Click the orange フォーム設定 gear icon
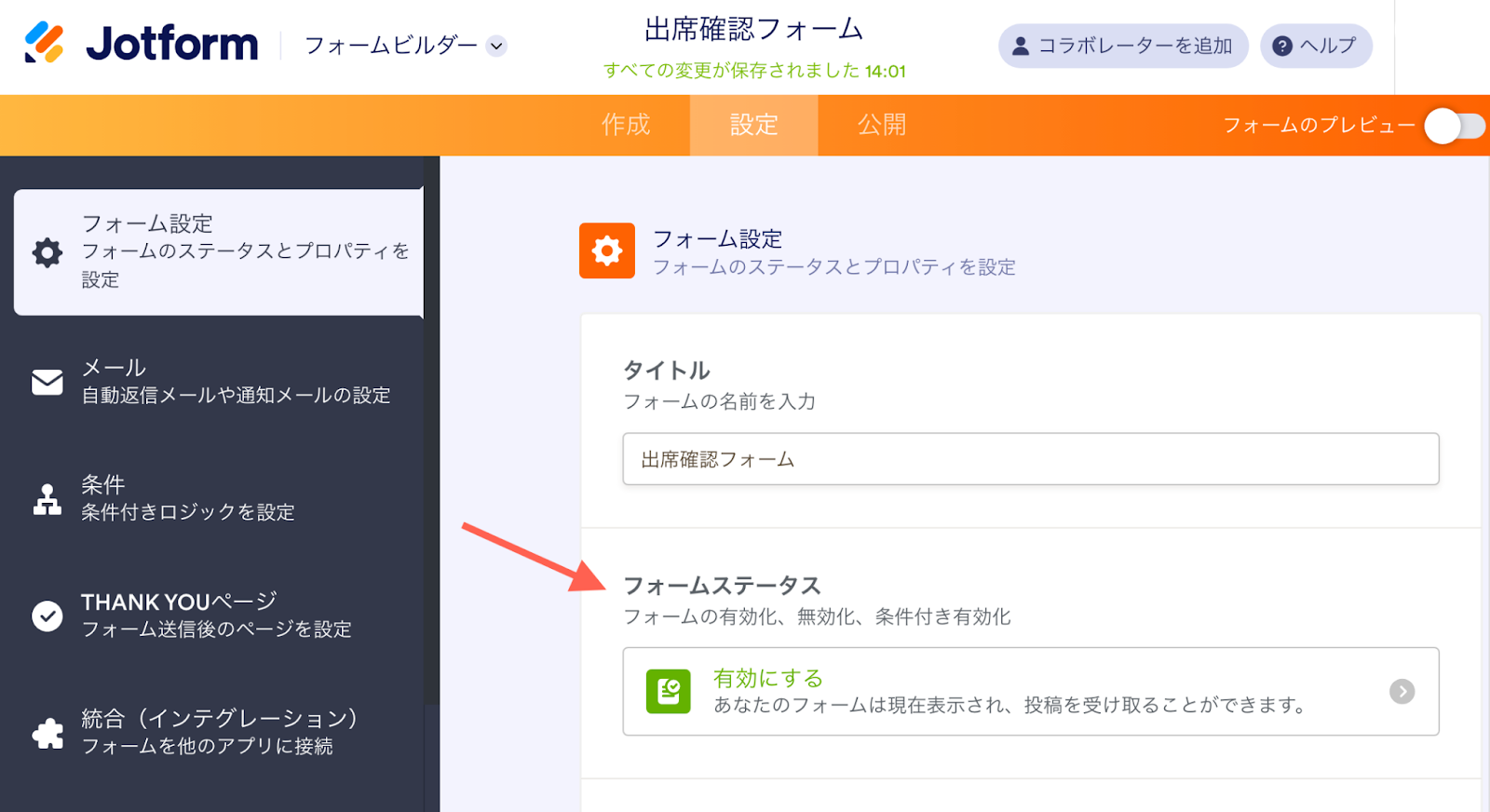This screenshot has height=812, width=1490. [607, 250]
